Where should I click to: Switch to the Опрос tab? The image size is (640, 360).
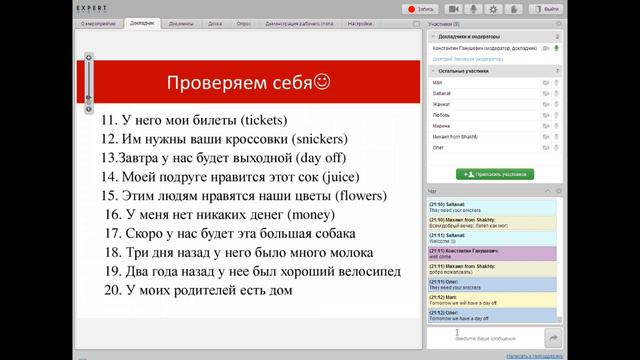[244, 24]
